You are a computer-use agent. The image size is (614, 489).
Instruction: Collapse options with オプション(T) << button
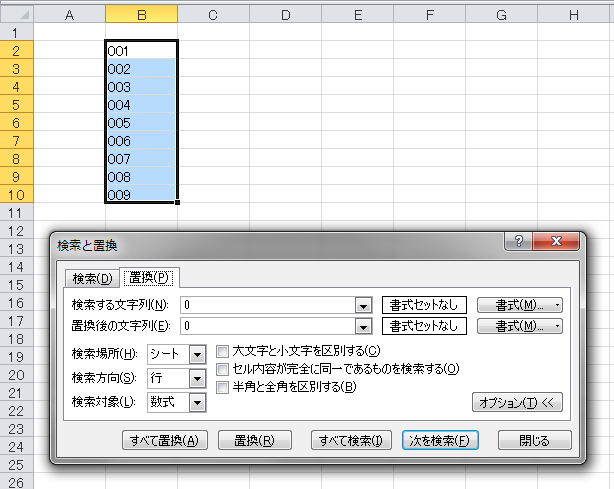click(517, 402)
